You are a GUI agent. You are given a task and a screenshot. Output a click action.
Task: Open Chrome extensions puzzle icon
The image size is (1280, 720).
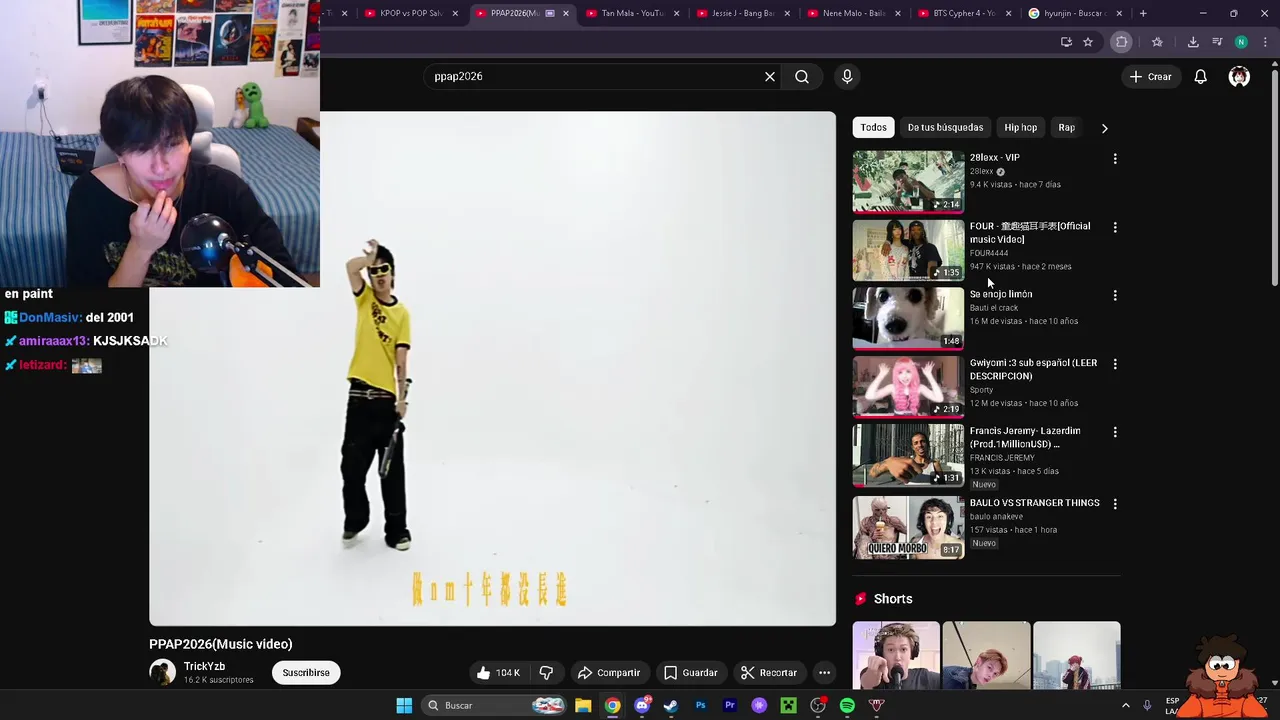1122,42
